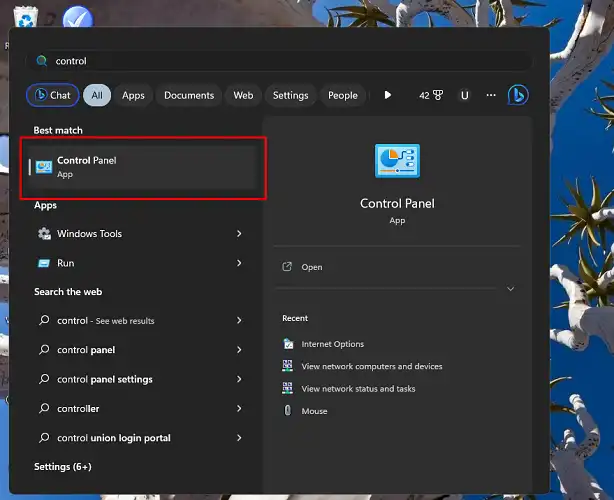This screenshot has height=500, width=614.
Task: Switch to the Settings filter tab
Action: [x=291, y=95]
